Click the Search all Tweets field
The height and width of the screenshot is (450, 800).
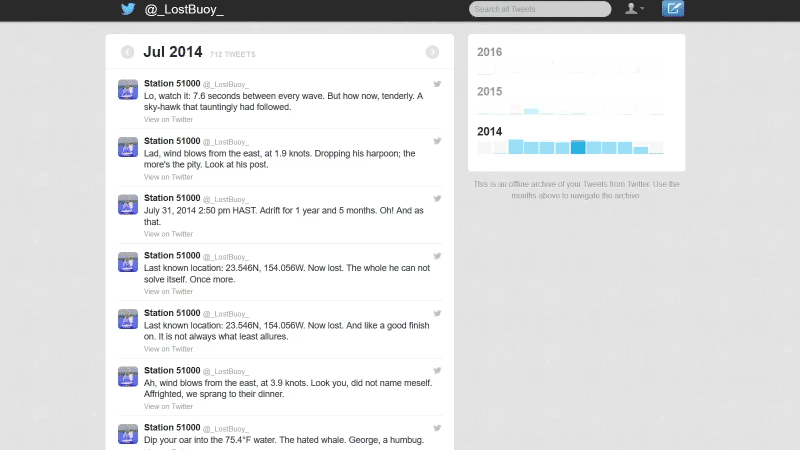539,9
